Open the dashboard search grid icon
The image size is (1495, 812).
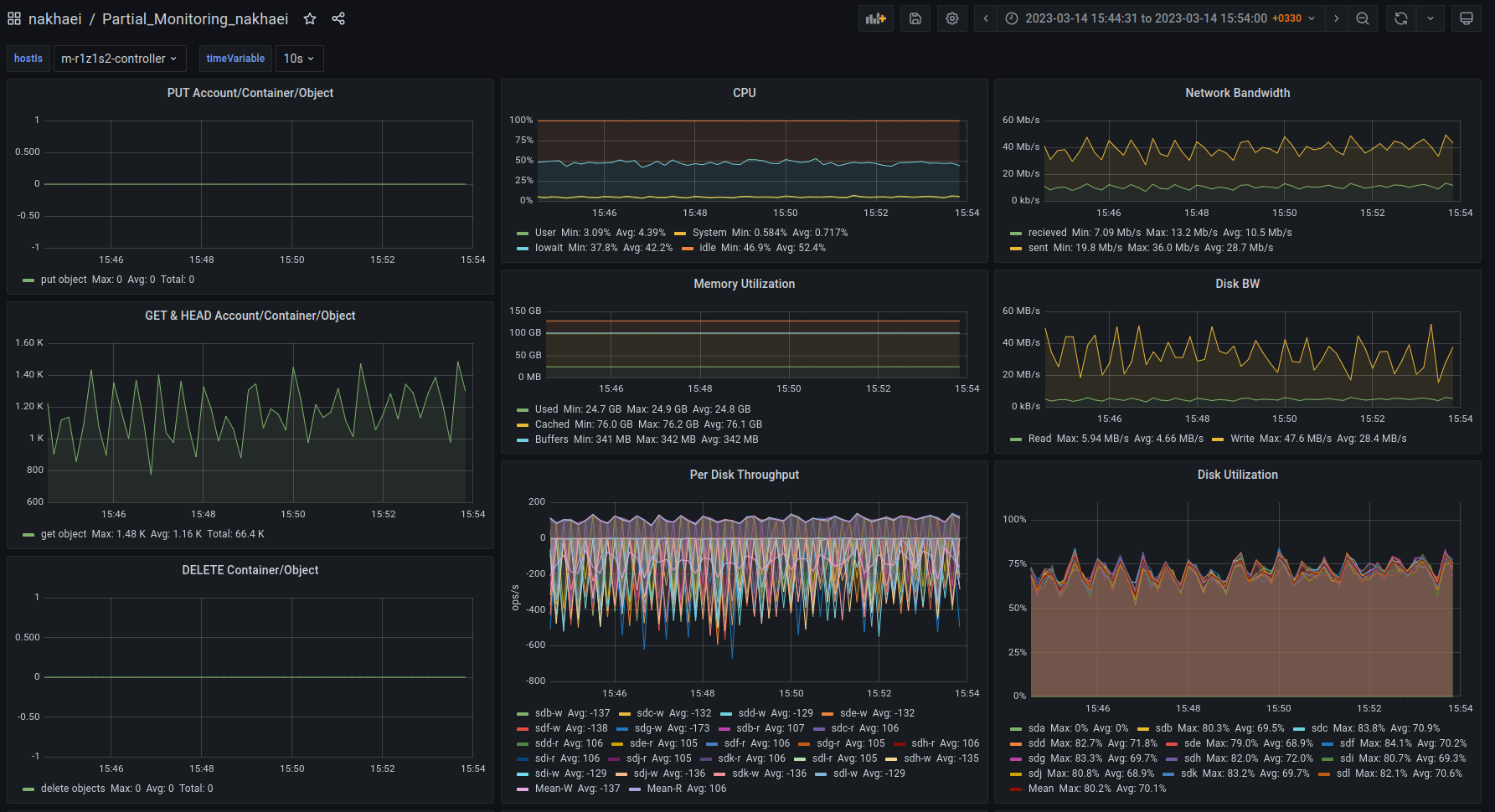coord(14,18)
